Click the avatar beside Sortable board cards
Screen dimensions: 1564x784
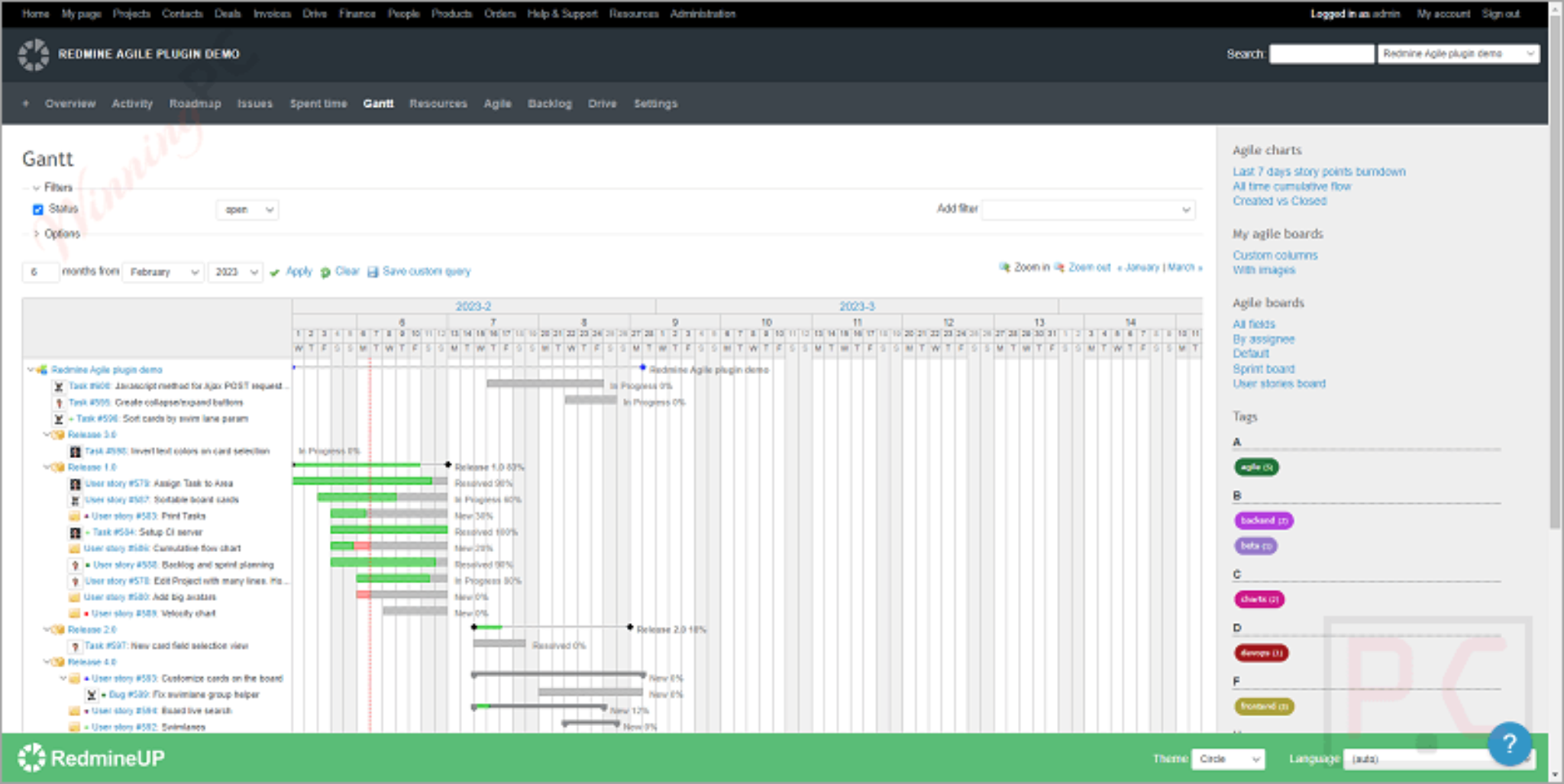coord(75,500)
